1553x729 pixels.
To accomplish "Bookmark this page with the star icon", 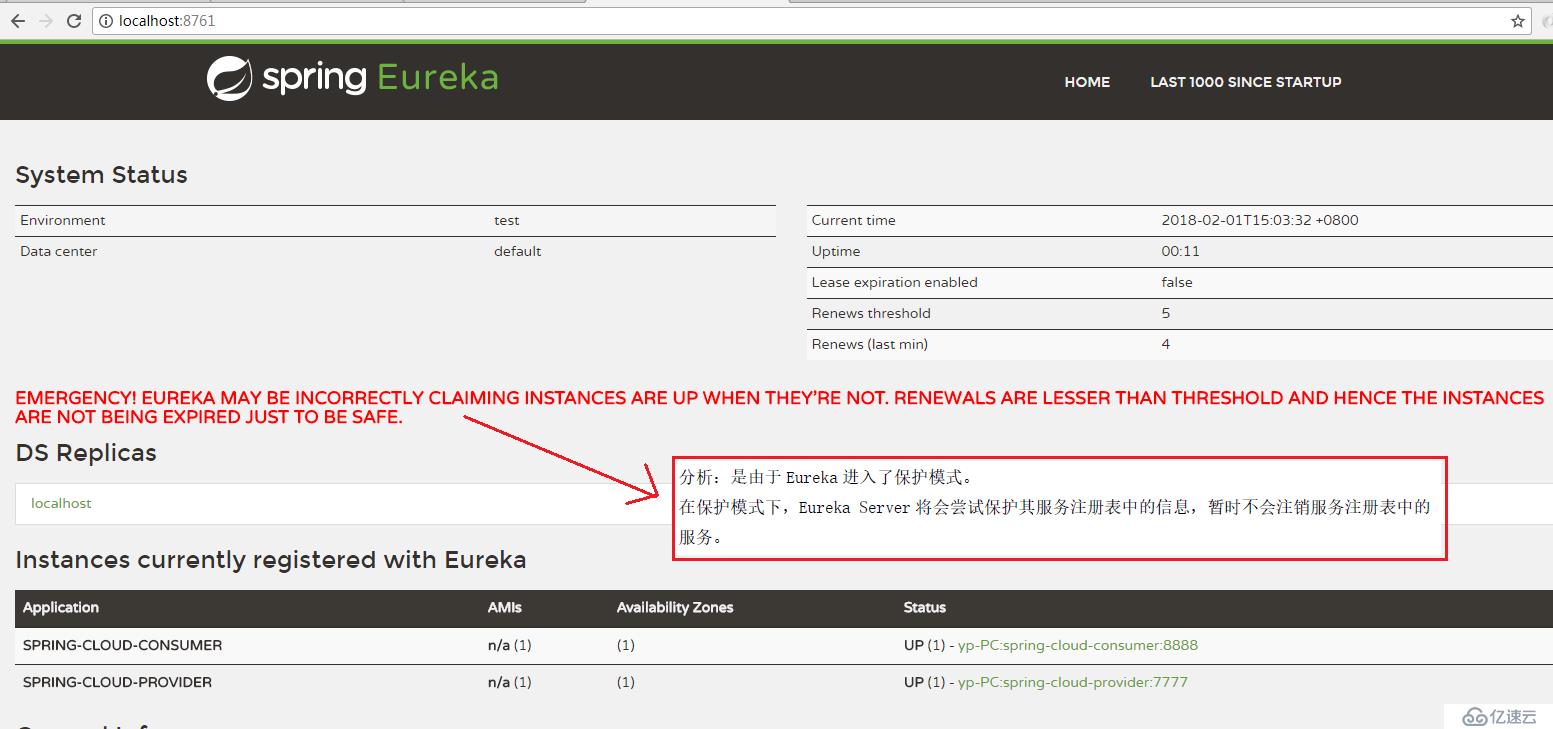I will pyautogui.click(x=1517, y=20).
